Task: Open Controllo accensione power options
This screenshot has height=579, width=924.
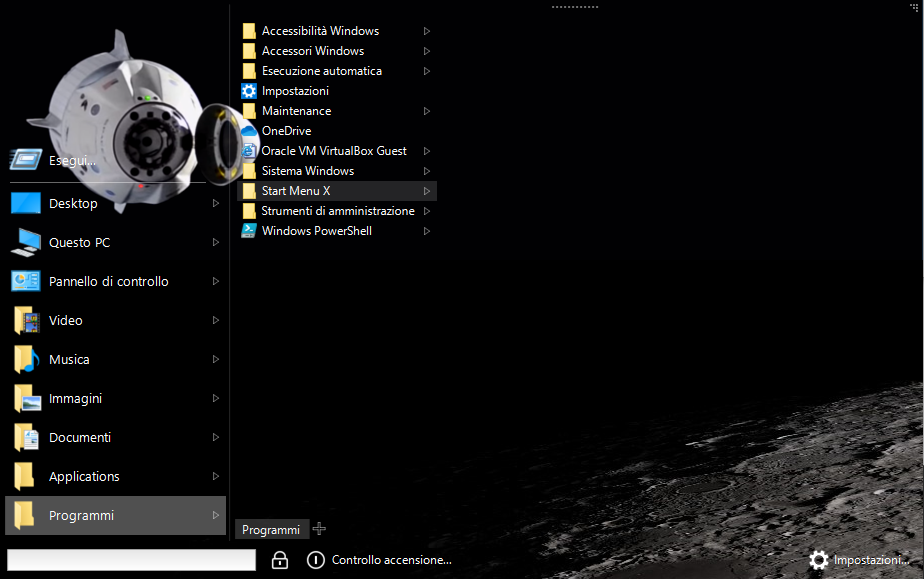Action: click(391, 560)
